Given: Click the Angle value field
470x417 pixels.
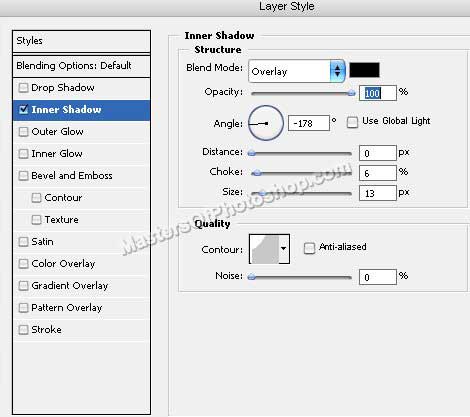Looking at the screenshot, I should (309, 123).
